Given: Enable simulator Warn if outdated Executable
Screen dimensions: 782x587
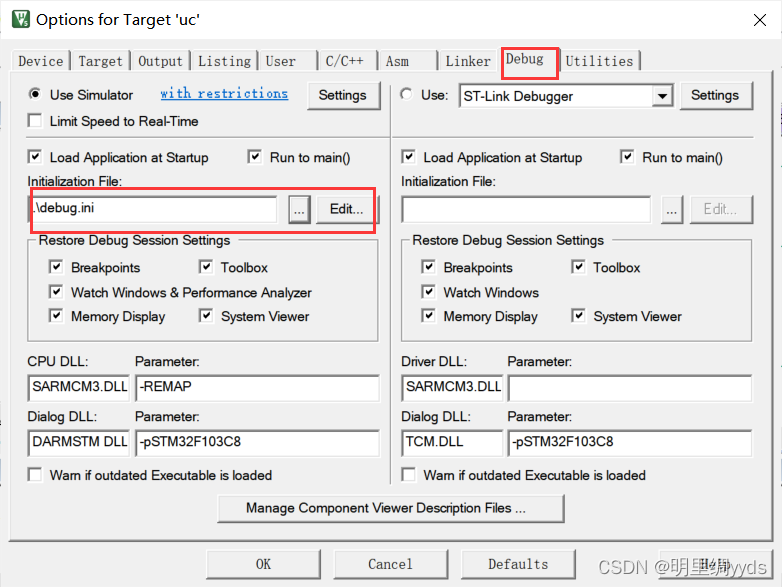Looking at the screenshot, I should click(x=35, y=474).
